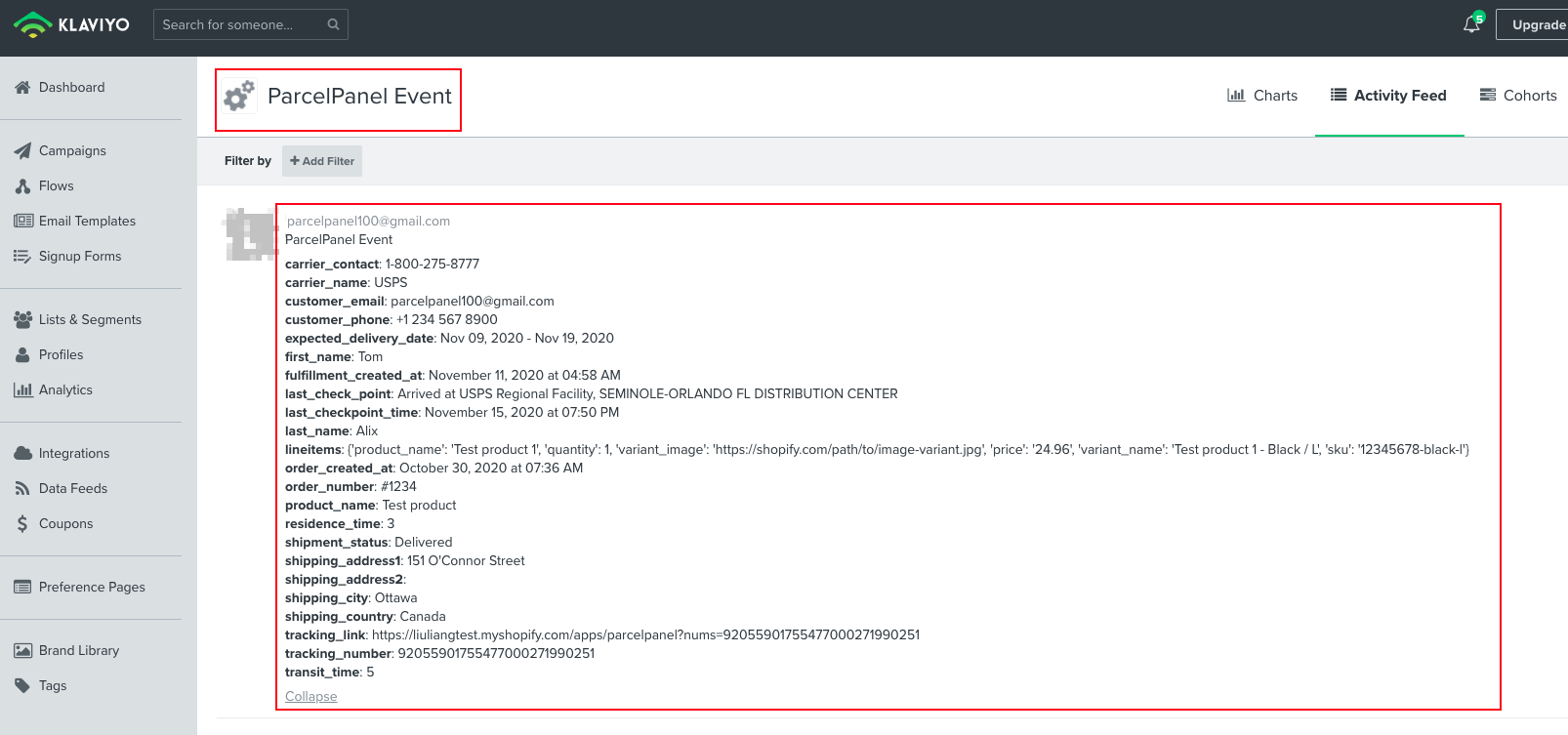Click the tracking_number value

[x=496, y=653]
